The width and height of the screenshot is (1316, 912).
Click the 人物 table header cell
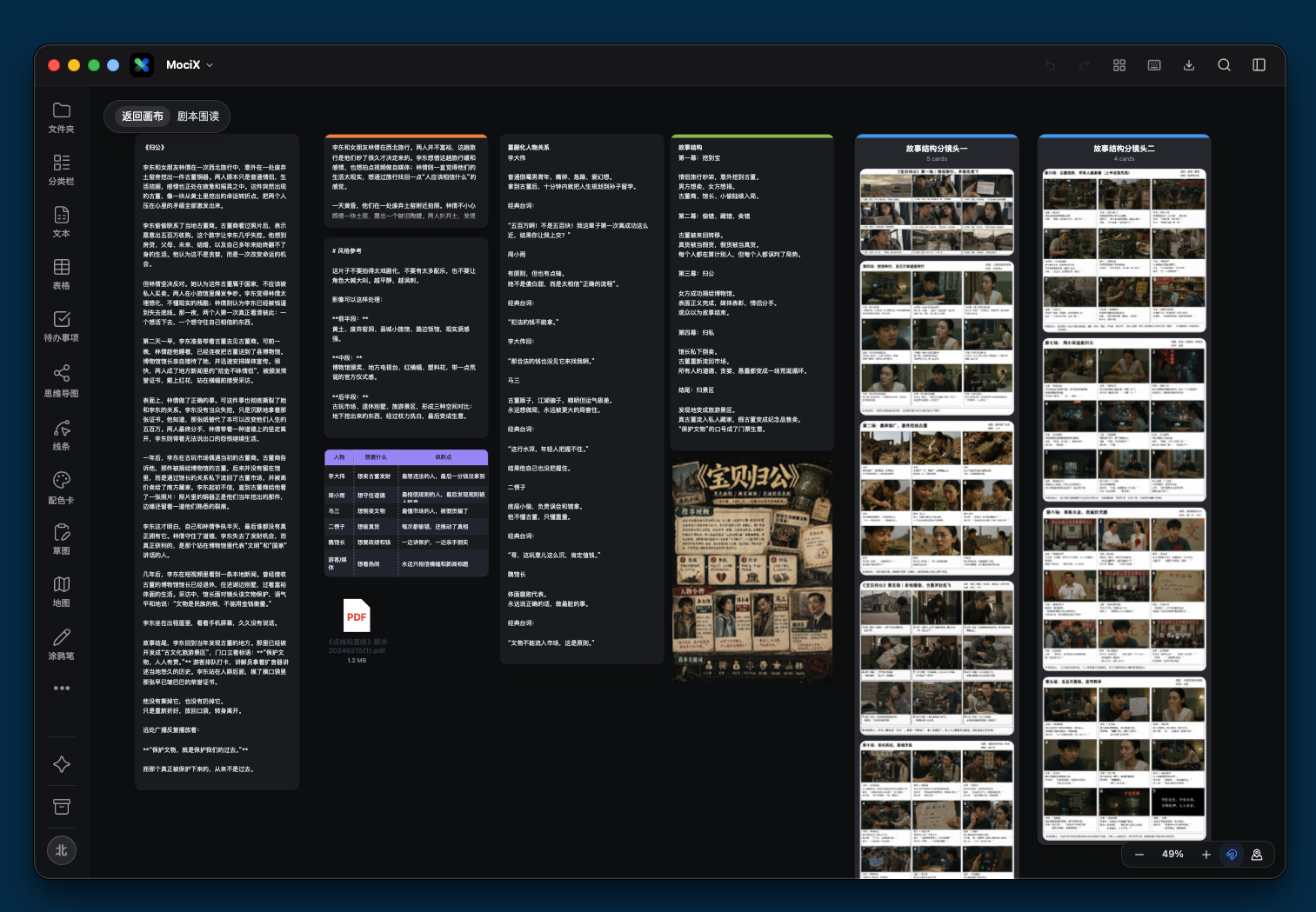(339, 457)
